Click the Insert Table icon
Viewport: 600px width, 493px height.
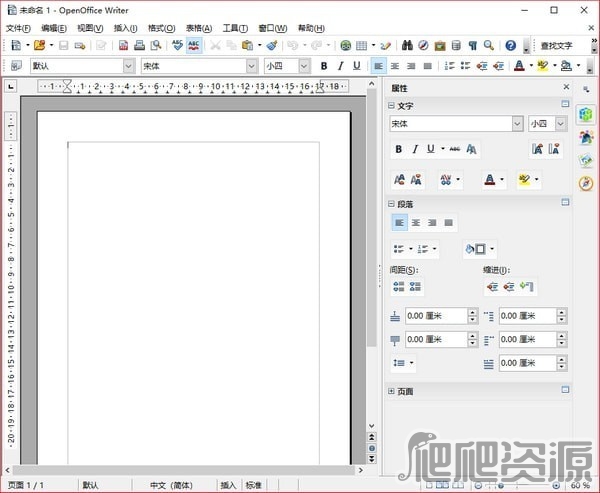pyautogui.click(x=361, y=45)
